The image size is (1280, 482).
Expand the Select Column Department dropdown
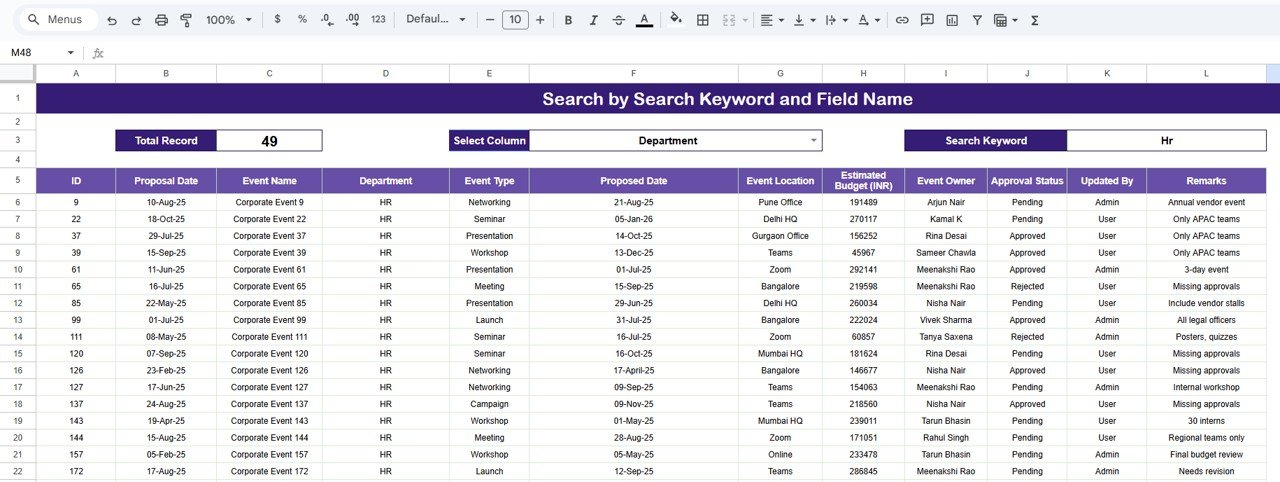(x=814, y=141)
